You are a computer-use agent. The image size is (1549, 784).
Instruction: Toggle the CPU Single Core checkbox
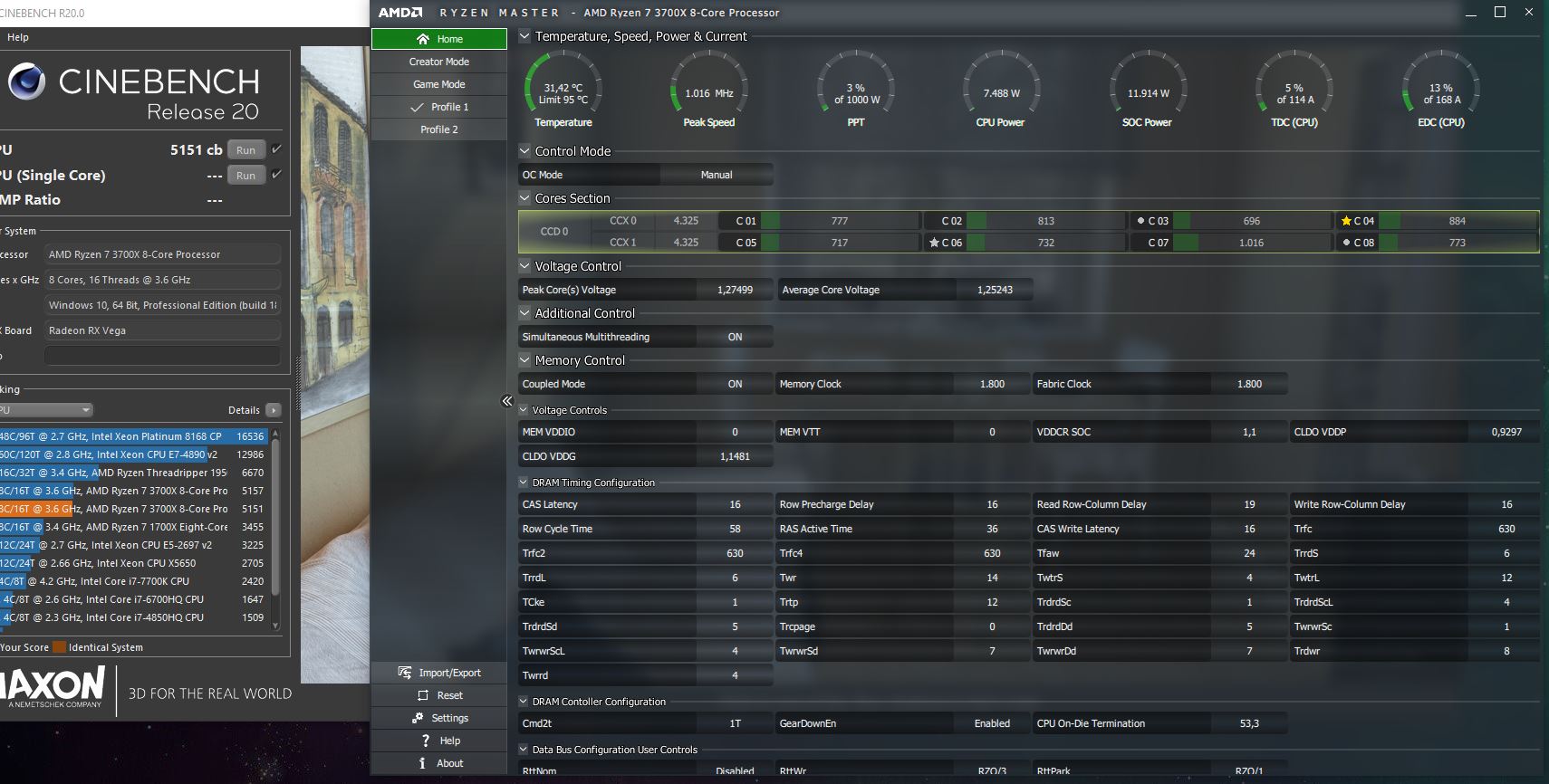click(276, 175)
